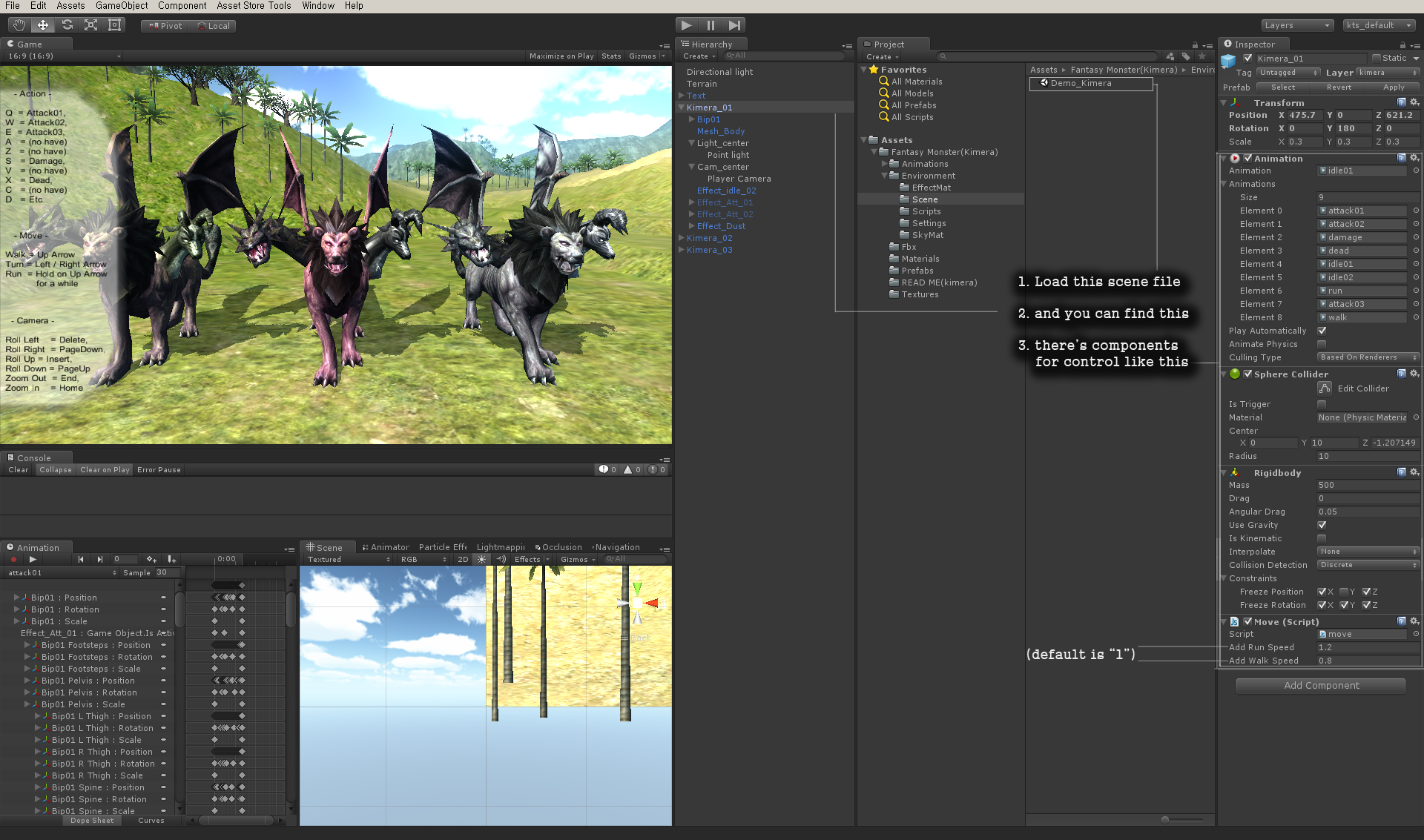The height and width of the screenshot is (840, 1424).
Task: Toggle Freeze Position Y checkbox
Action: (1344, 592)
